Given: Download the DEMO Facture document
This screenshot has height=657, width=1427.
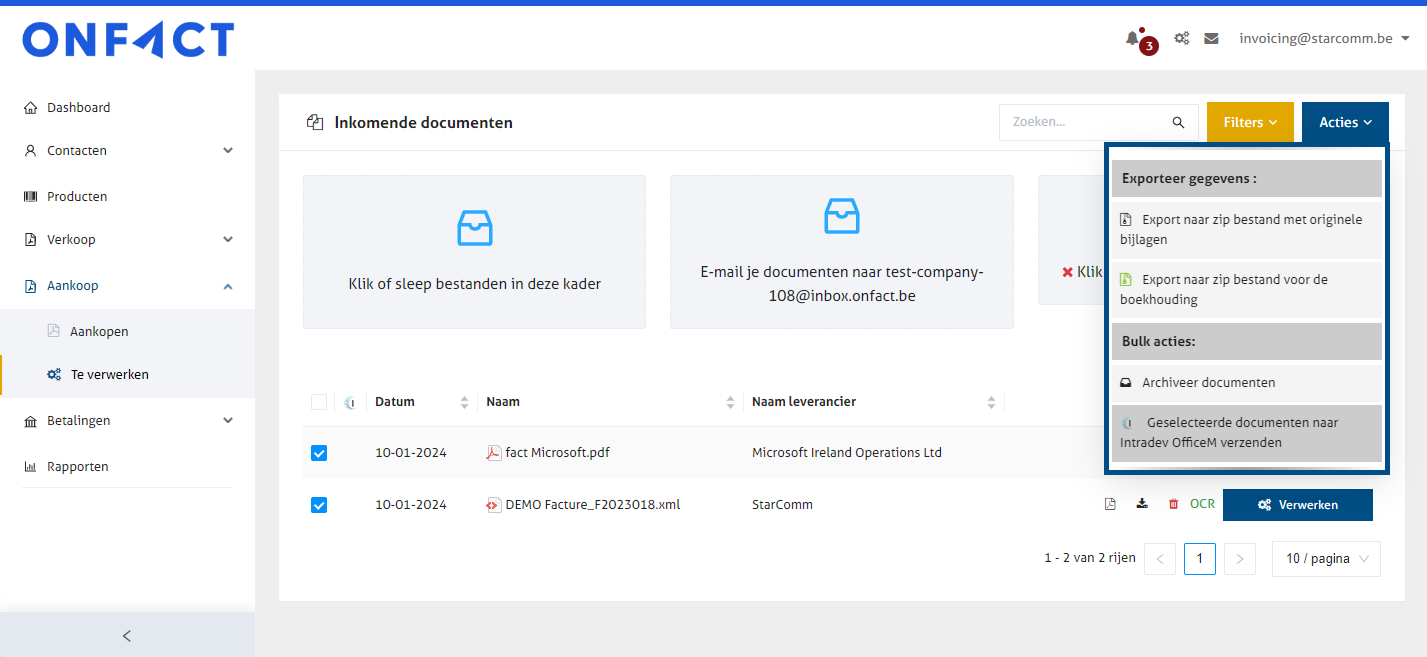Looking at the screenshot, I should click(1142, 505).
